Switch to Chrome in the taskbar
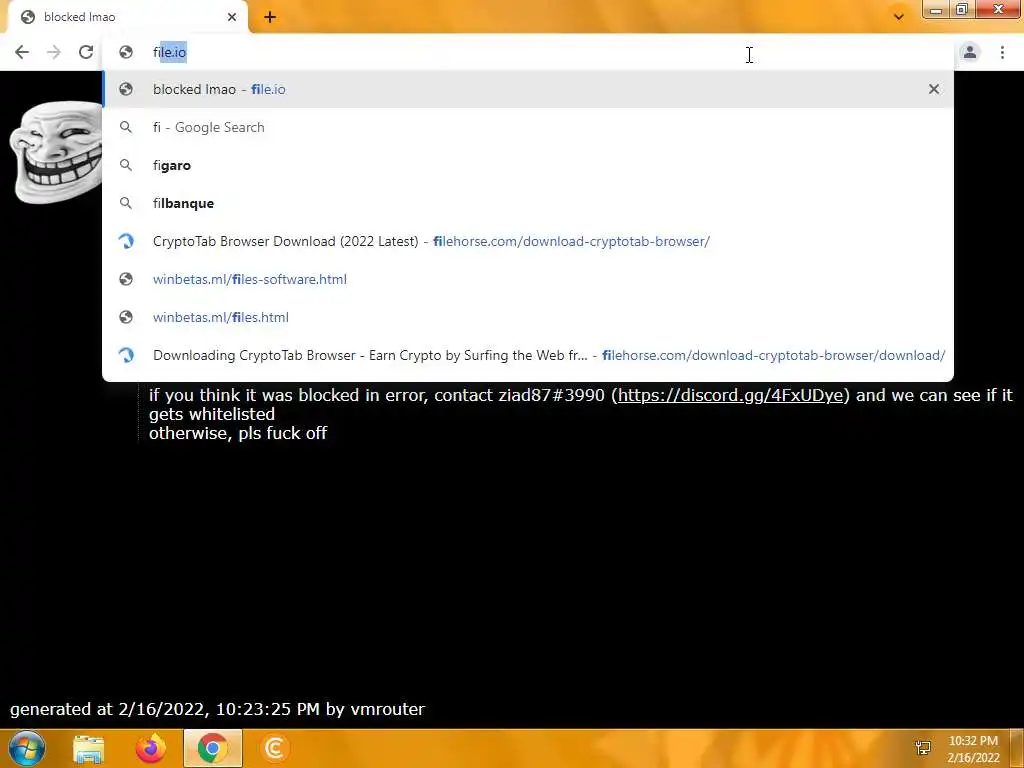1024x768 pixels. pos(212,748)
